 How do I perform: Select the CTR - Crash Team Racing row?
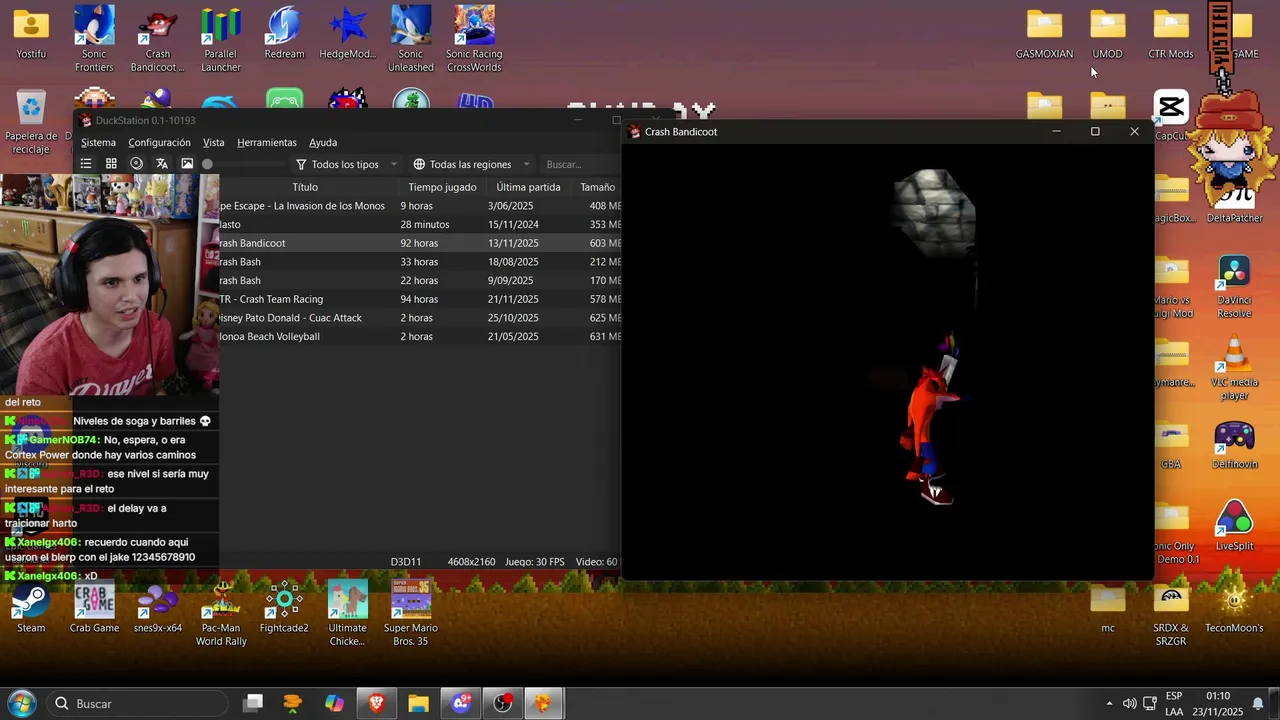click(420, 299)
